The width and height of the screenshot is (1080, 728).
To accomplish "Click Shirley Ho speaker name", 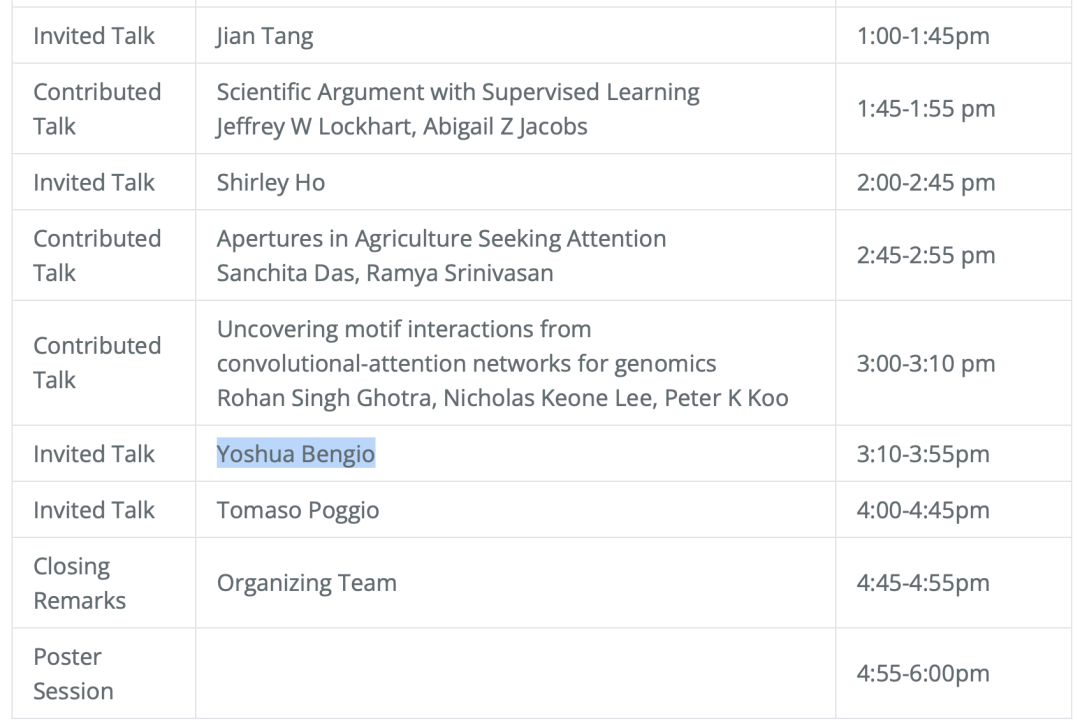I will click(271, 182).
